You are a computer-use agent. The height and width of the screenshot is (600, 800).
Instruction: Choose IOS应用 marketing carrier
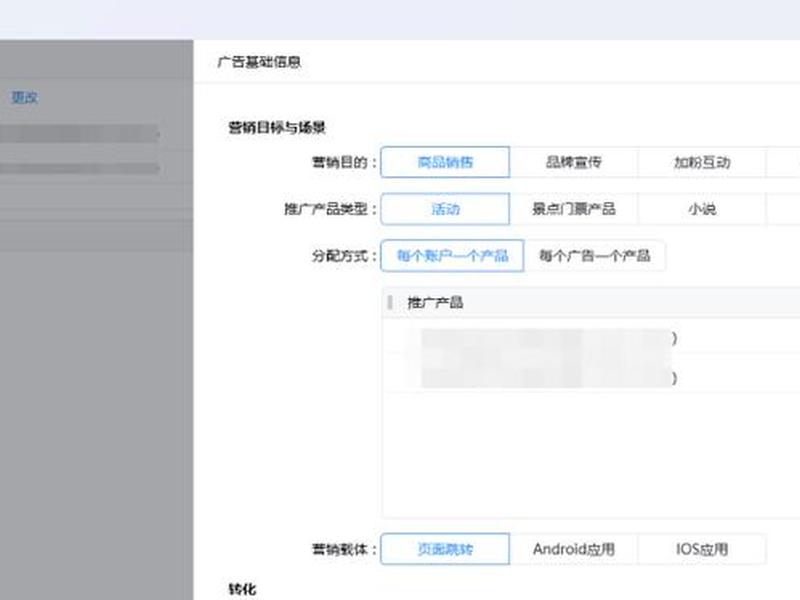[702, 549]
